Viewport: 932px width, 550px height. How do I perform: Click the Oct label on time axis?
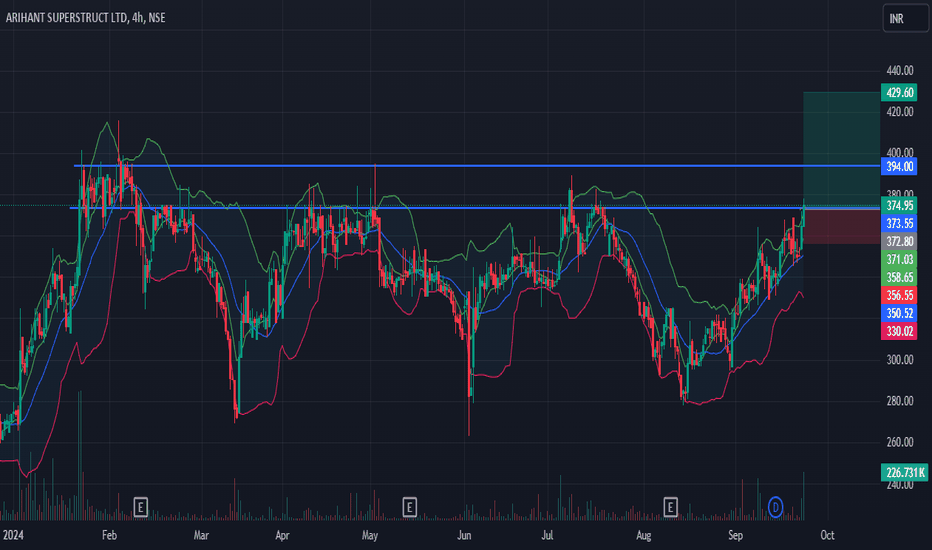(827, 535)
